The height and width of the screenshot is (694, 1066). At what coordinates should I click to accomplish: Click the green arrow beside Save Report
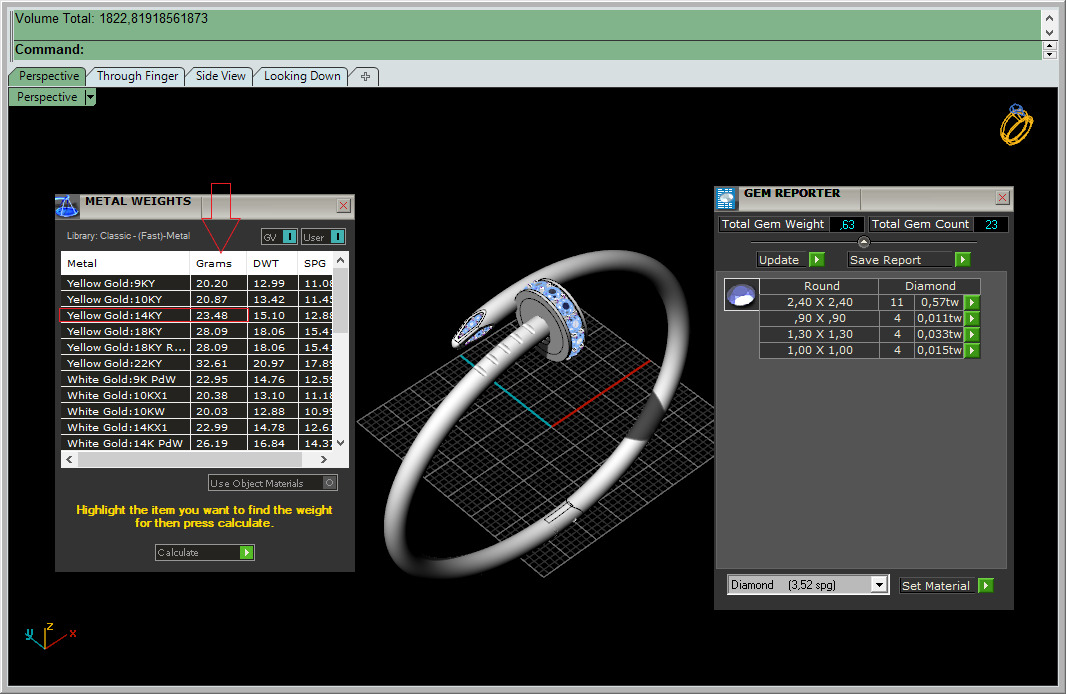(x=963, y=260)
